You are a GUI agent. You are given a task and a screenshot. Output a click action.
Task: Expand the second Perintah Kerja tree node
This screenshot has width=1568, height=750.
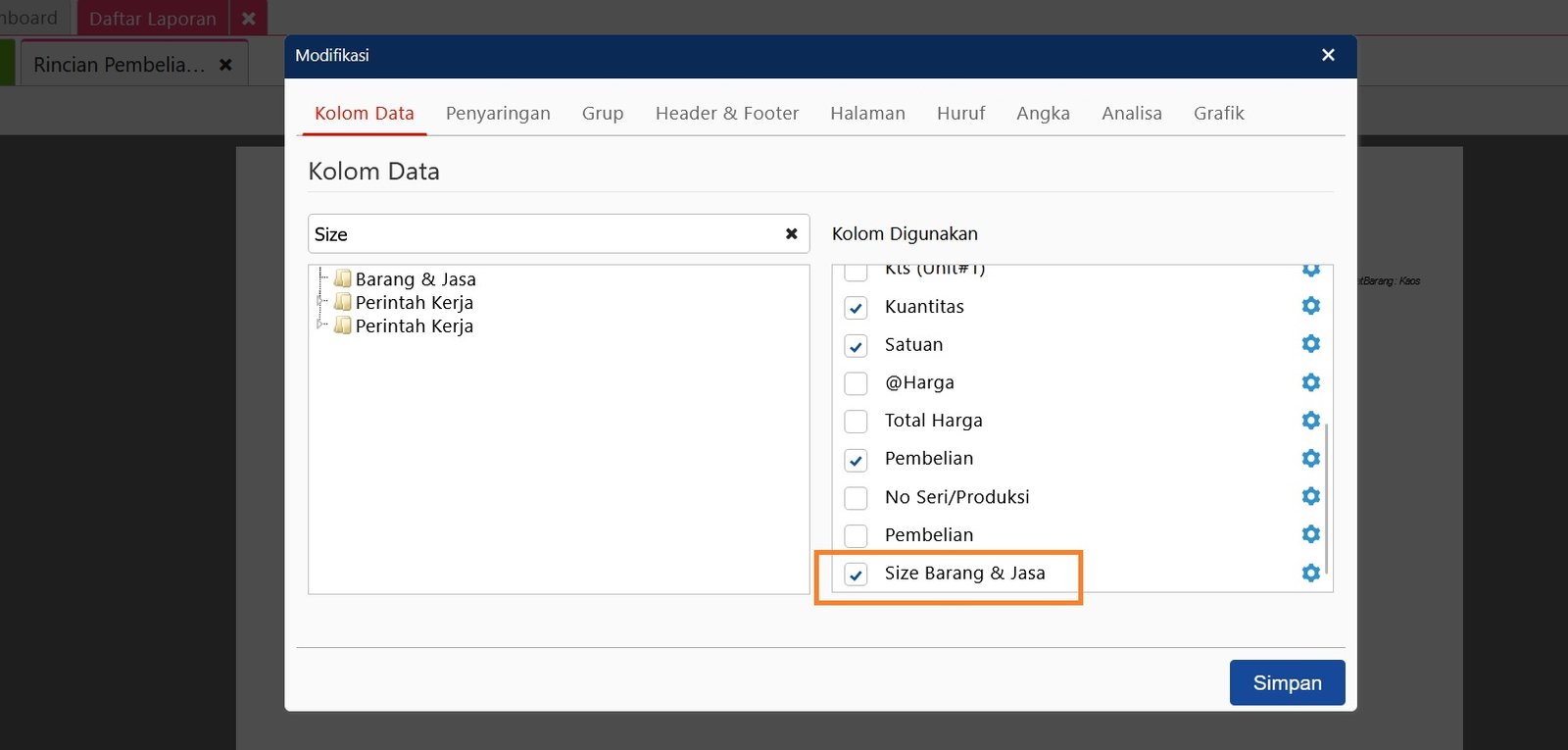click(x=320, y=325)
